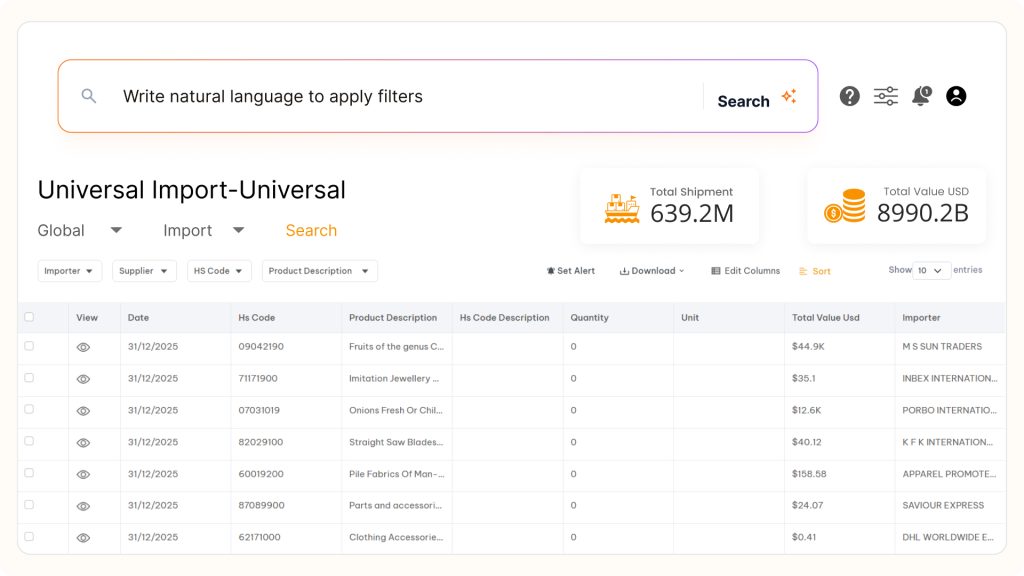
Task: View shipment row with Hs Code 60019200
Action: click(x=83, y=475)
